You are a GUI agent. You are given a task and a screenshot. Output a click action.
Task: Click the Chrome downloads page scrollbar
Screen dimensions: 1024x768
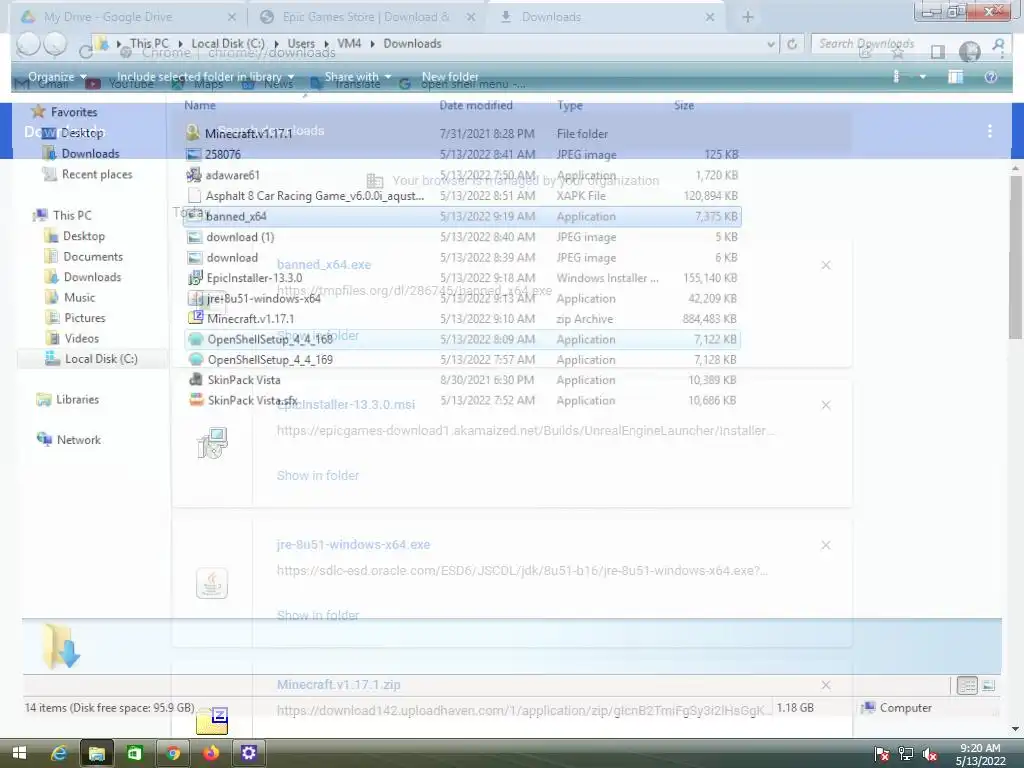tap(1016, 255)
